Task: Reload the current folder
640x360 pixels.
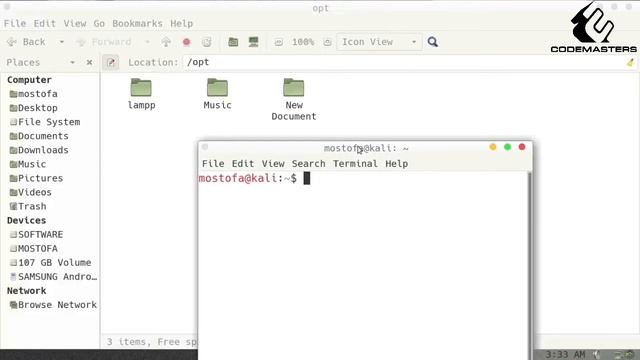Action: (207, 42)
